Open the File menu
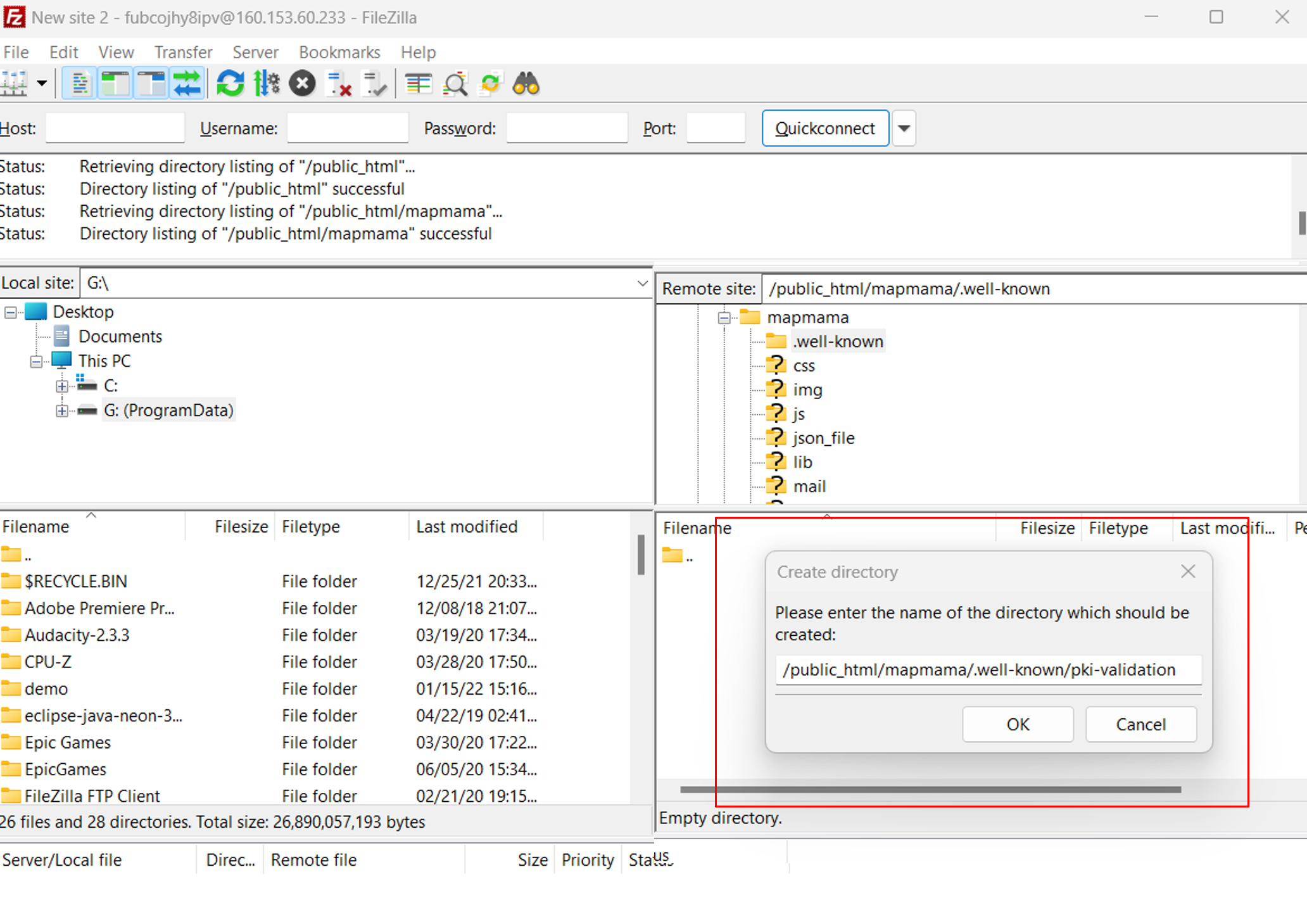The width and height of the screenshot is (1307, 924). point(16,52)
